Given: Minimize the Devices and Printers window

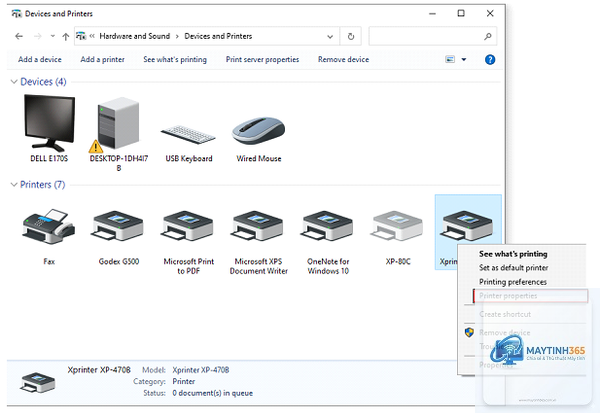Looking at the screenshot, I should [432, 14].
